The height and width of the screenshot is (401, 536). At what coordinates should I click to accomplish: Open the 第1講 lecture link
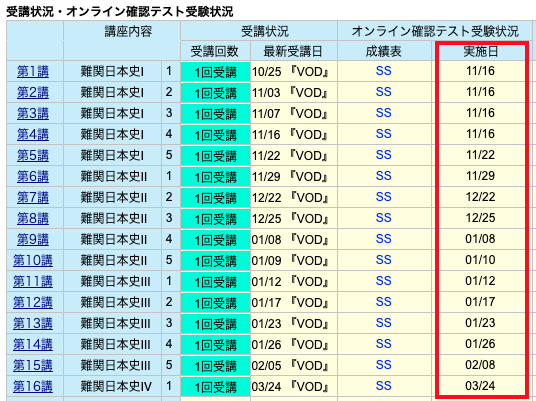coord(33,71)
